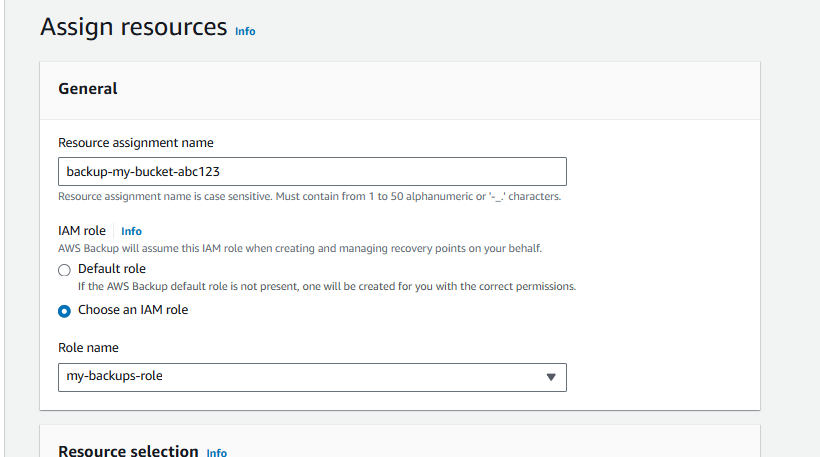The width and height of the screenshot is (820, 457).
Task: Select the Choose an IAM role radio button
Action: (x=64, y=311)
